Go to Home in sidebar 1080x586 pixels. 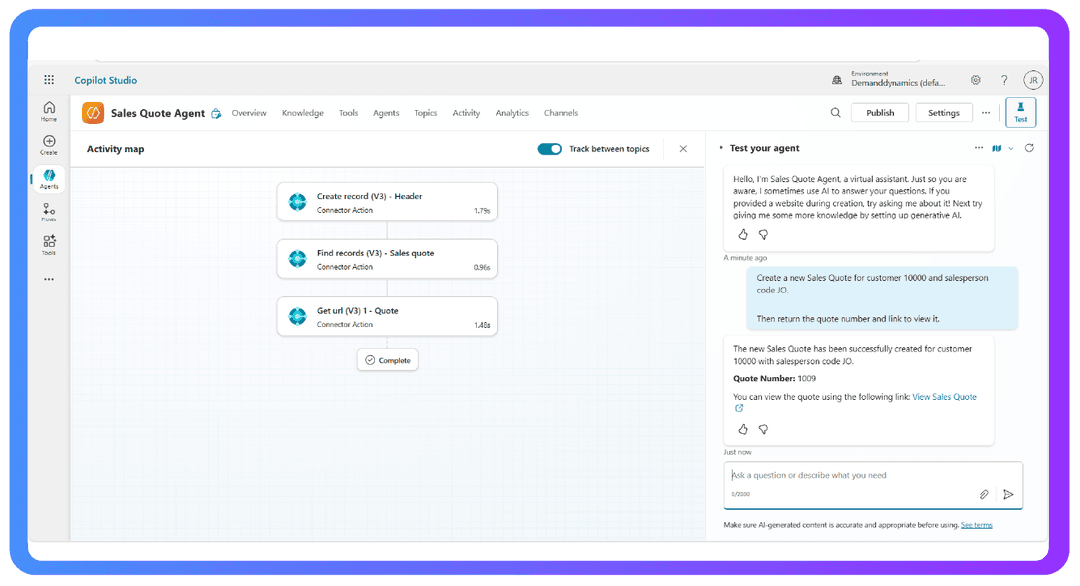49,111
